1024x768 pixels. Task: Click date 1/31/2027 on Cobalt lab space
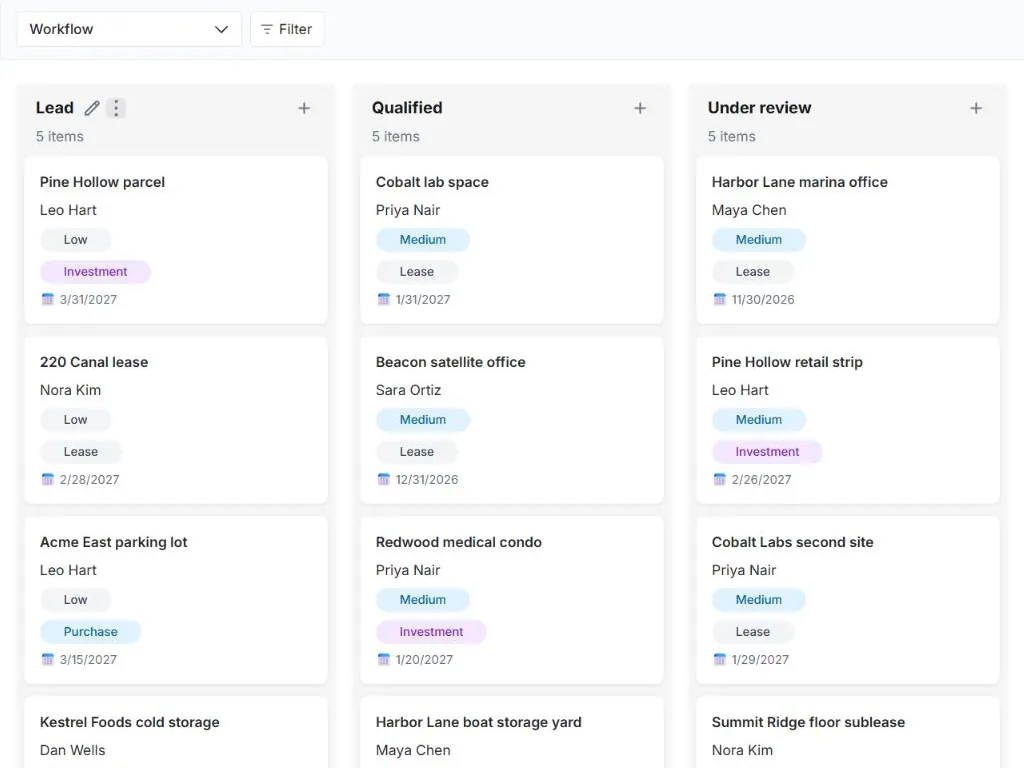coord(423,300)
